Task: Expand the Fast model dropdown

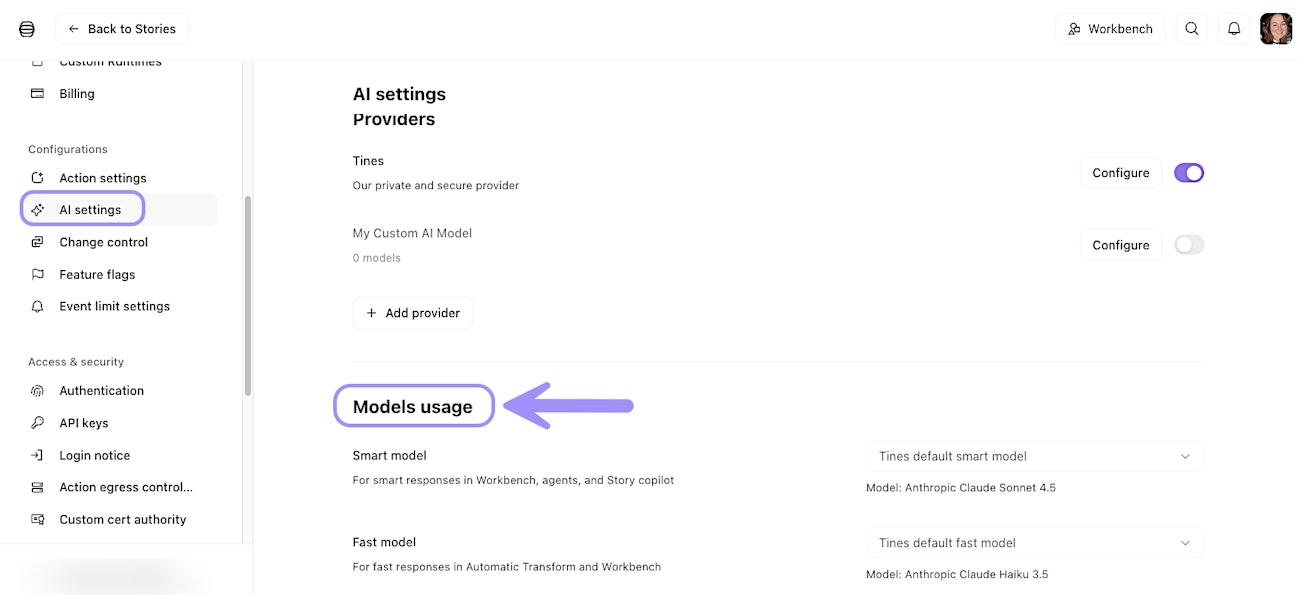Action: pos(1034,543)
